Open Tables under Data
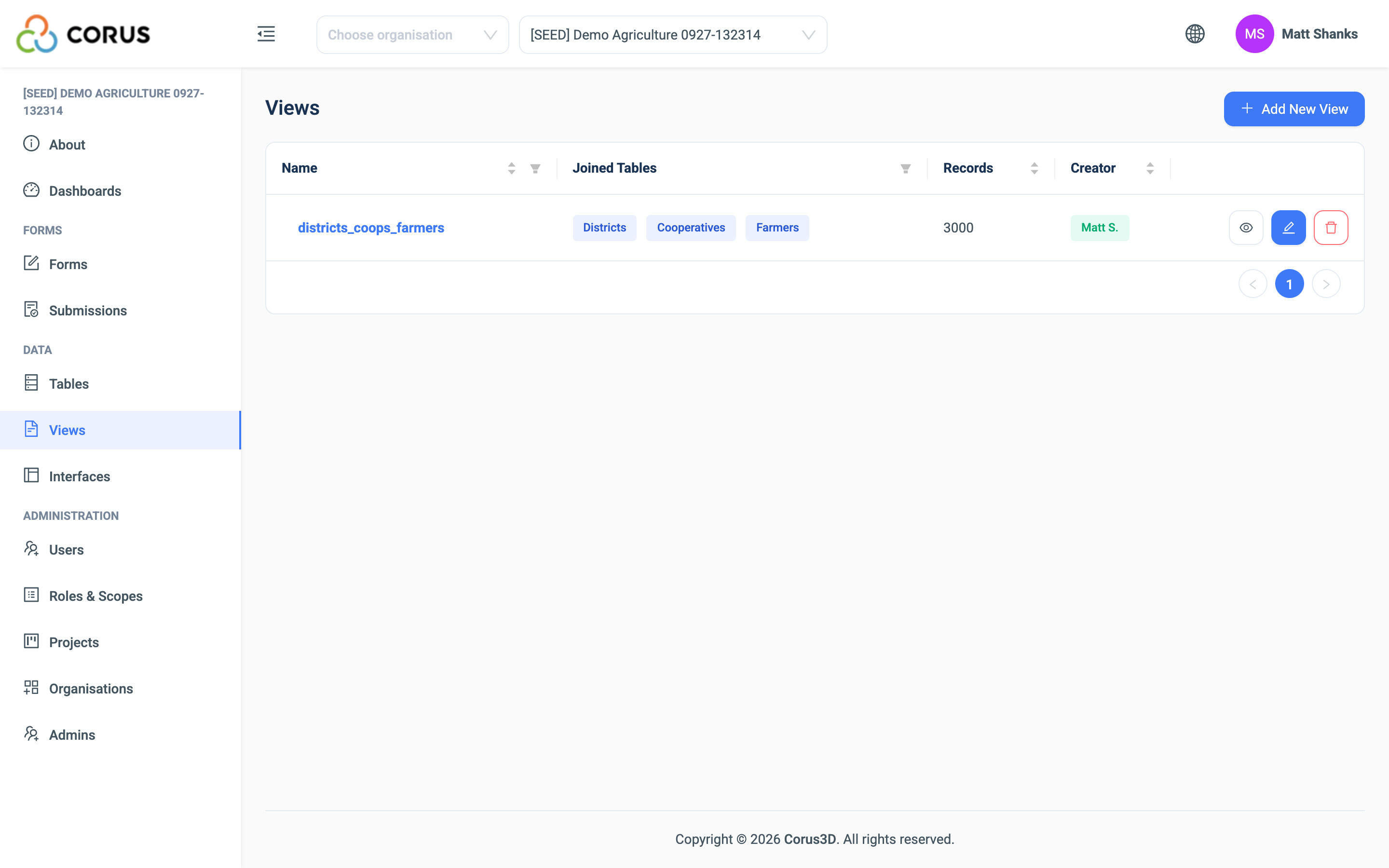This screenshot has height=868, width=1389. pos(121,383)
